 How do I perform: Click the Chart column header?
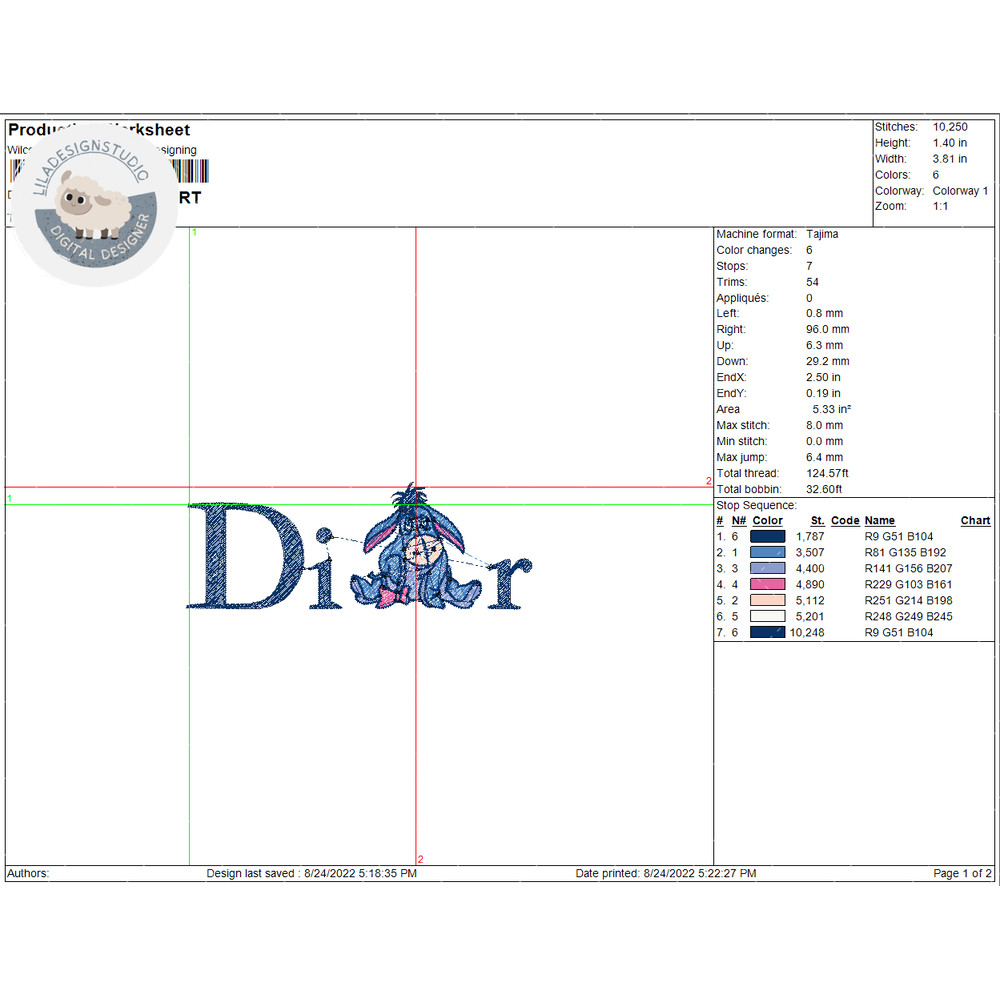coord(975,521)
